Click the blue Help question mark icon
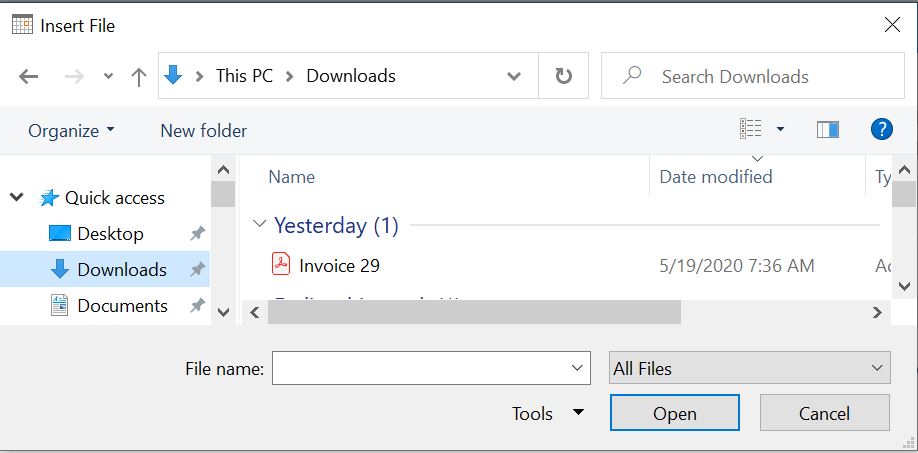Screen dimensions: 918x453 pos(881,129)
